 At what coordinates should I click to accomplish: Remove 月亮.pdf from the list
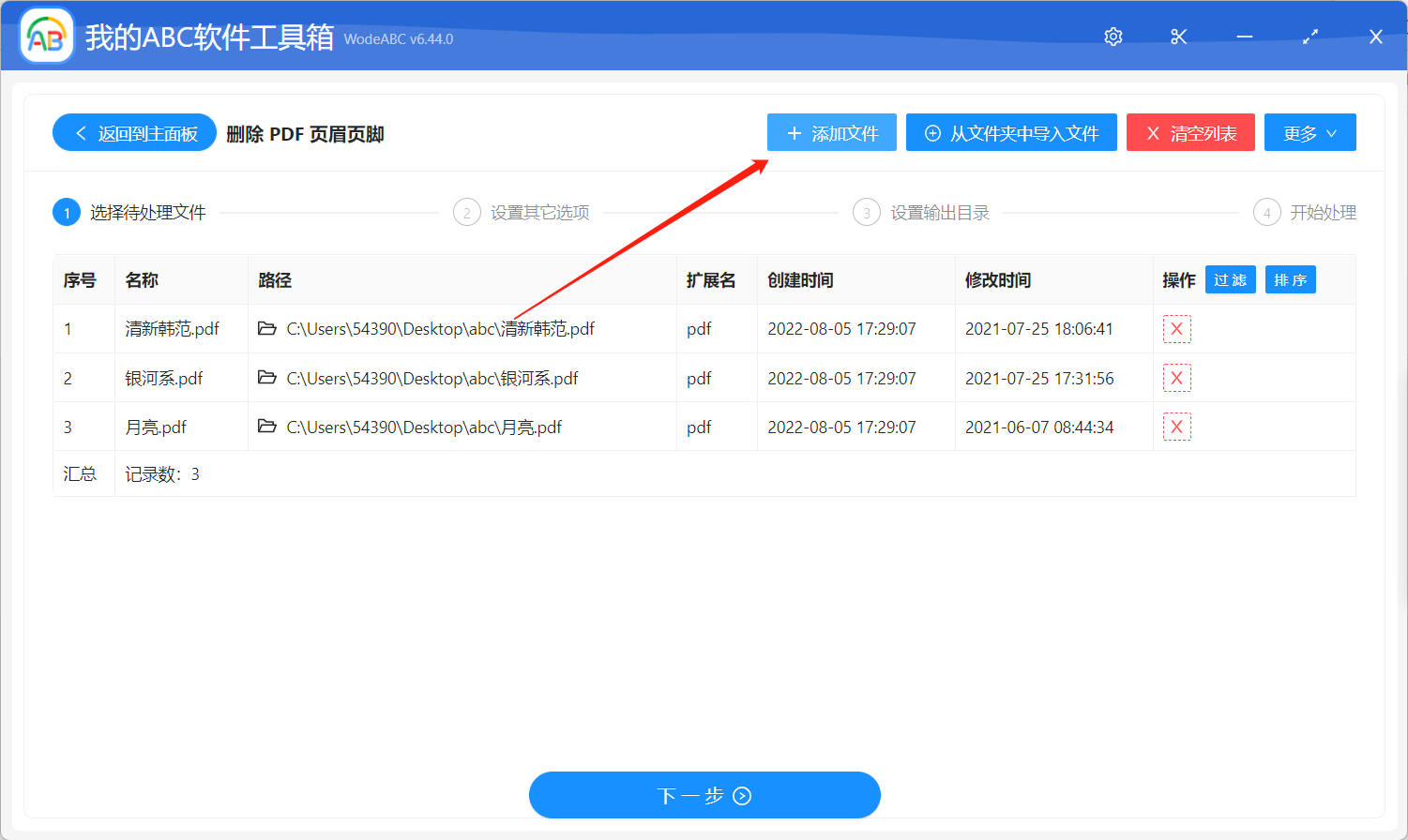tap(1176, 426)
